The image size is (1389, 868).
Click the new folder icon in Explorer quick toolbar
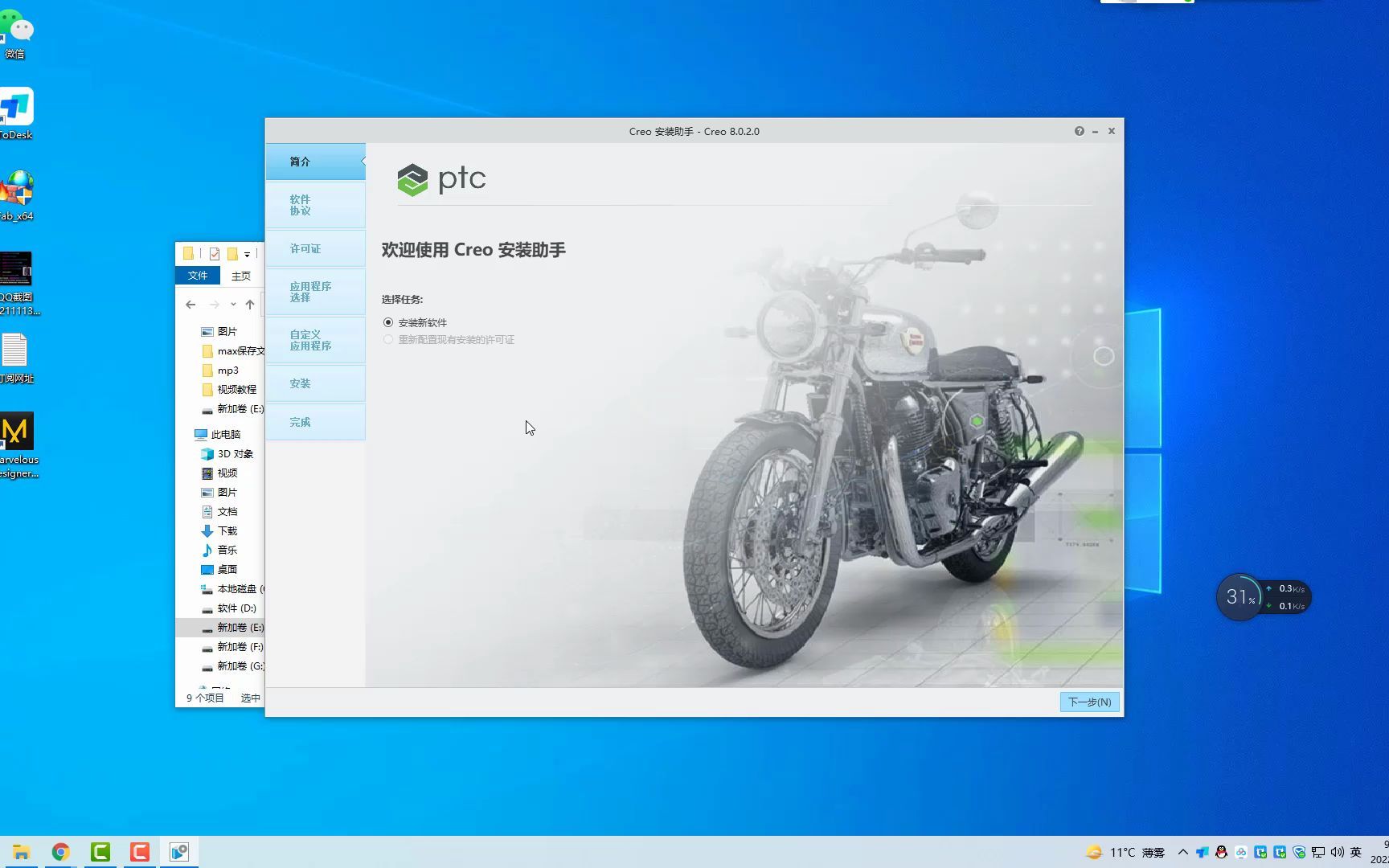click(x=232, y=254)
